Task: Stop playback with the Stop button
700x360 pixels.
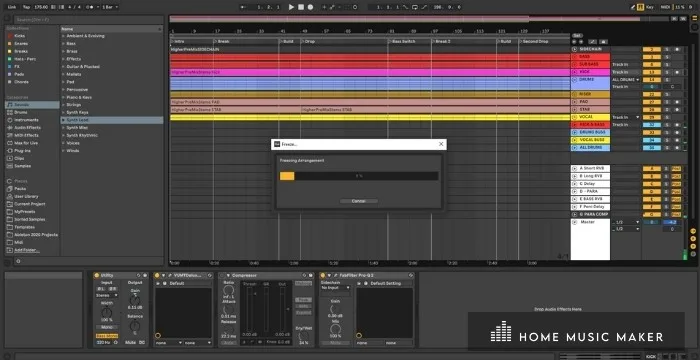Action: [x=301, y=7]
